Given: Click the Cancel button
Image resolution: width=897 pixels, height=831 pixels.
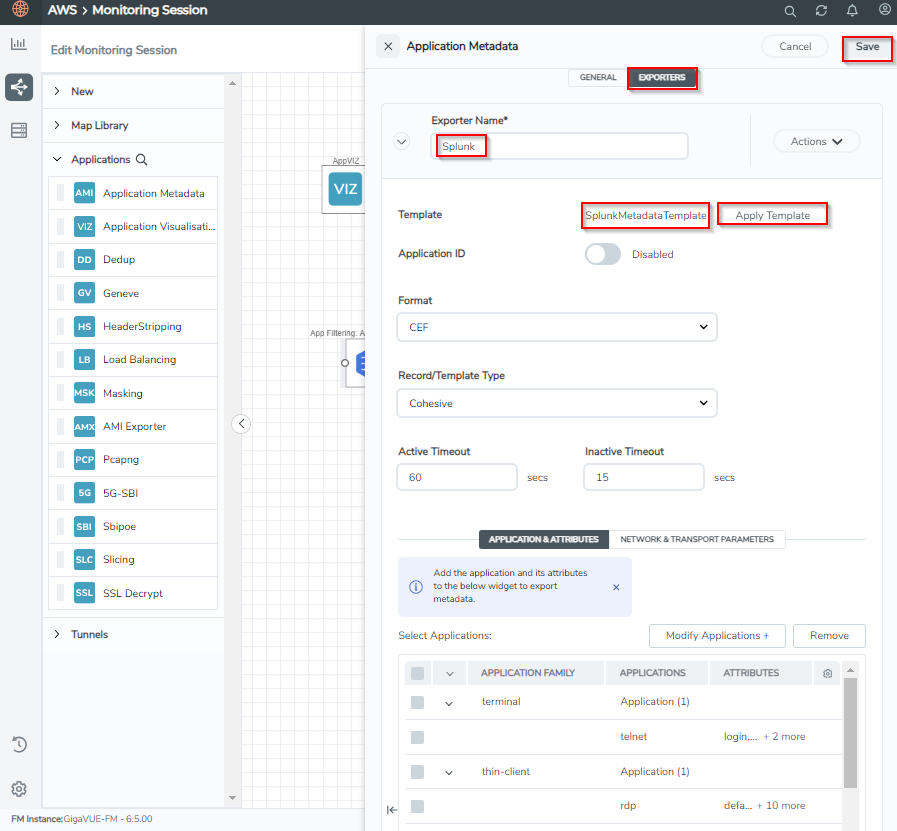Looking at the screenshot, I should click(x=795, y=46).
